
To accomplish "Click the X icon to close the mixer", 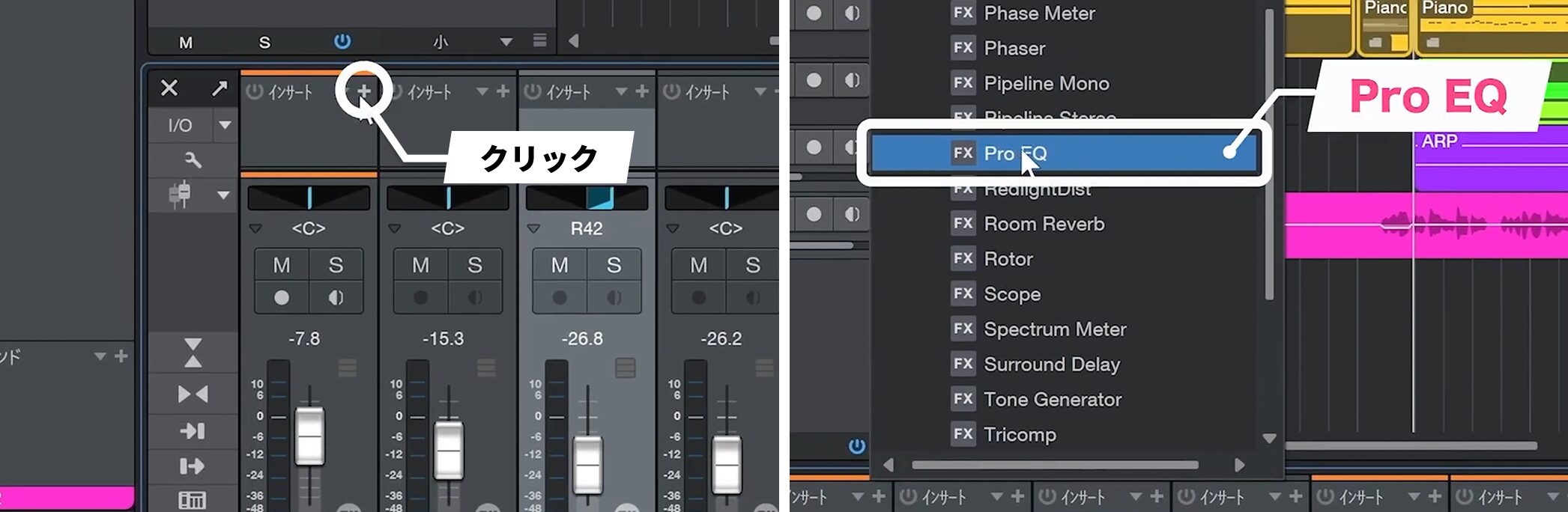I will (x=169, y=88).
